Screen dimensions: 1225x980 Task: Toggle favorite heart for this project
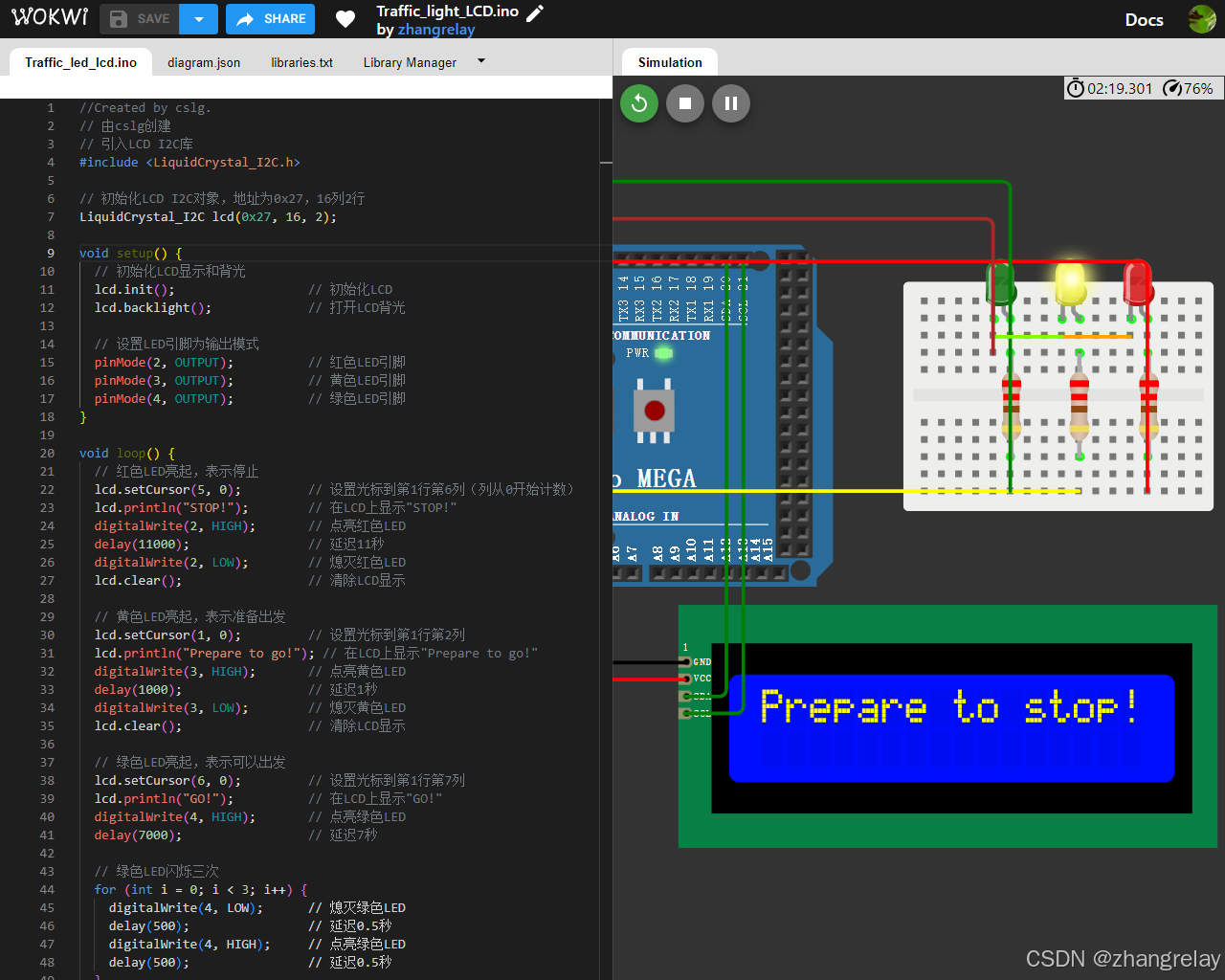pos(345,18)
